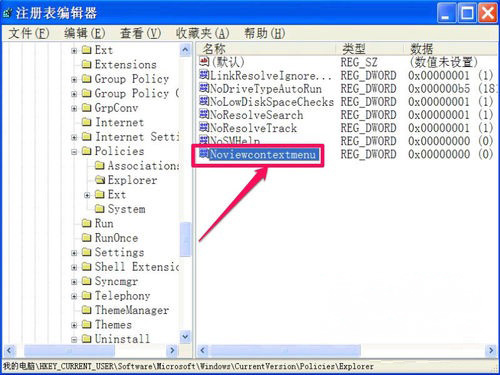Select the NoSMHelp value entry
The width and height of the screenshot is (500, 375).
pos(235,141)
